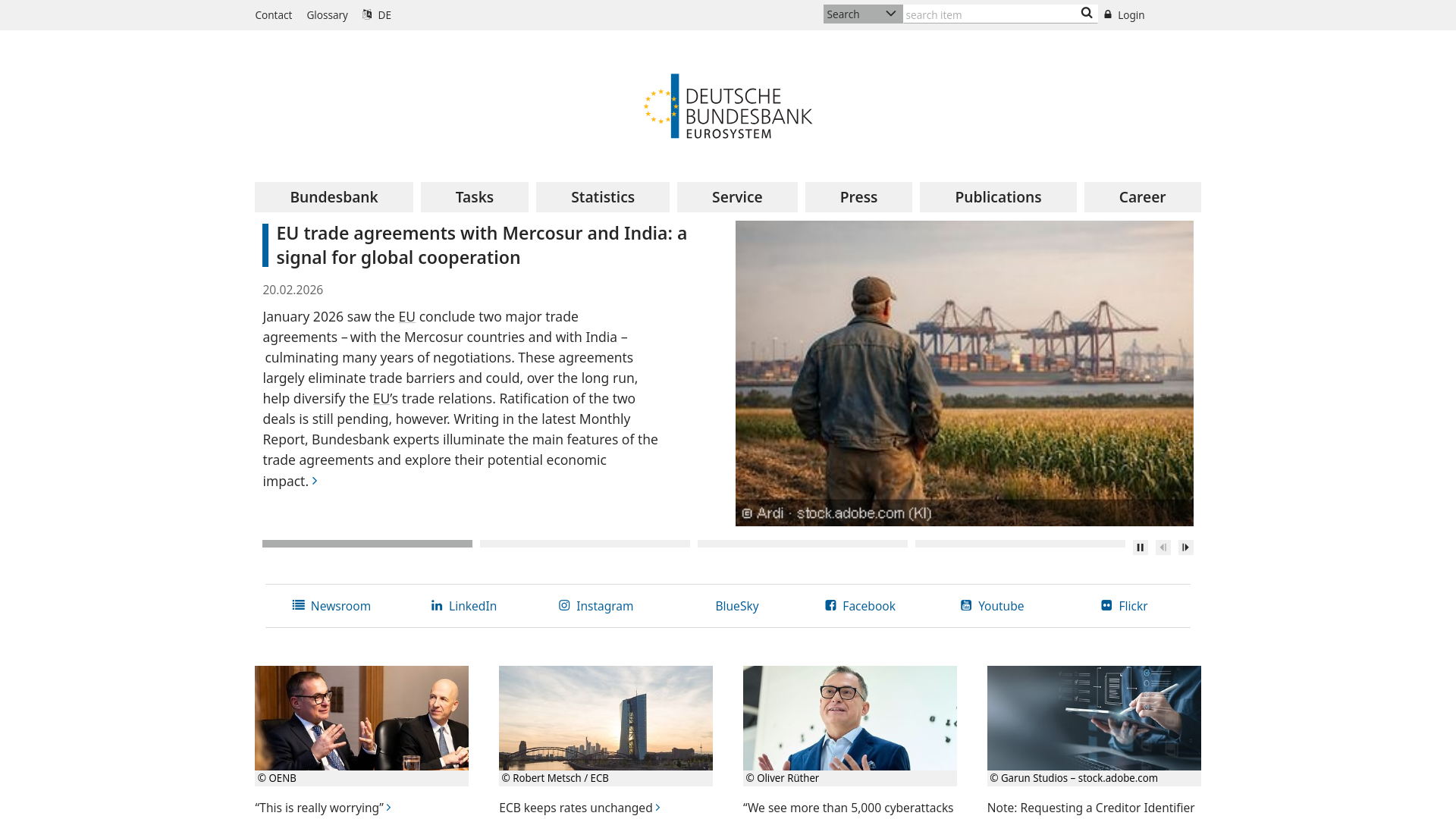Click the Instagram logo icon

coord(564,605)
